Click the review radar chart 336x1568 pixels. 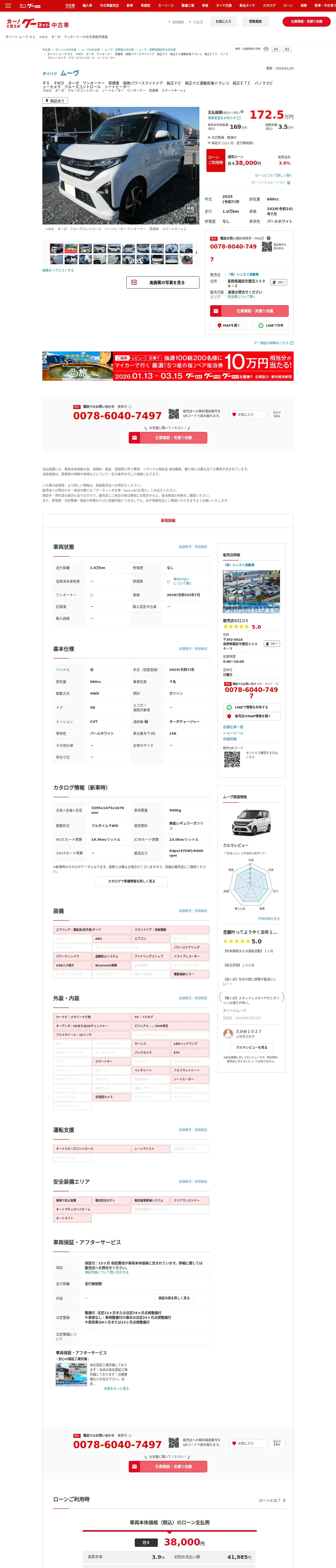(251, 884)
